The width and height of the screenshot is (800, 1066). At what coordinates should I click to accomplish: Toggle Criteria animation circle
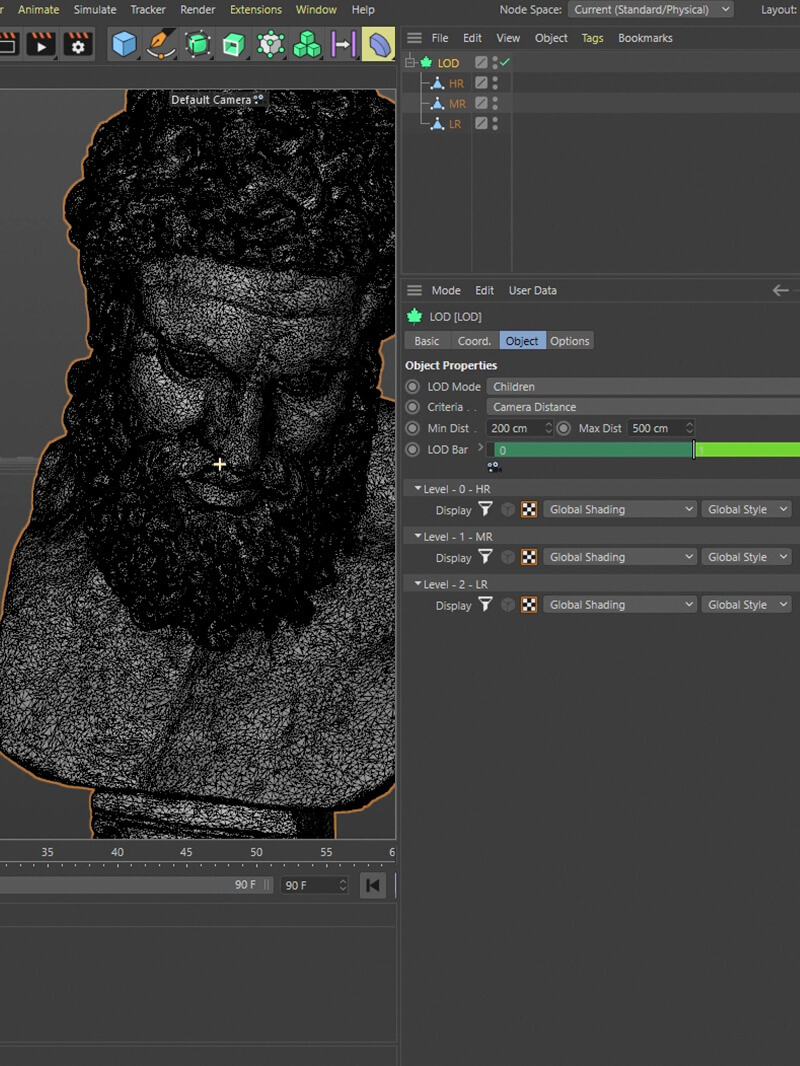[413, 407]
